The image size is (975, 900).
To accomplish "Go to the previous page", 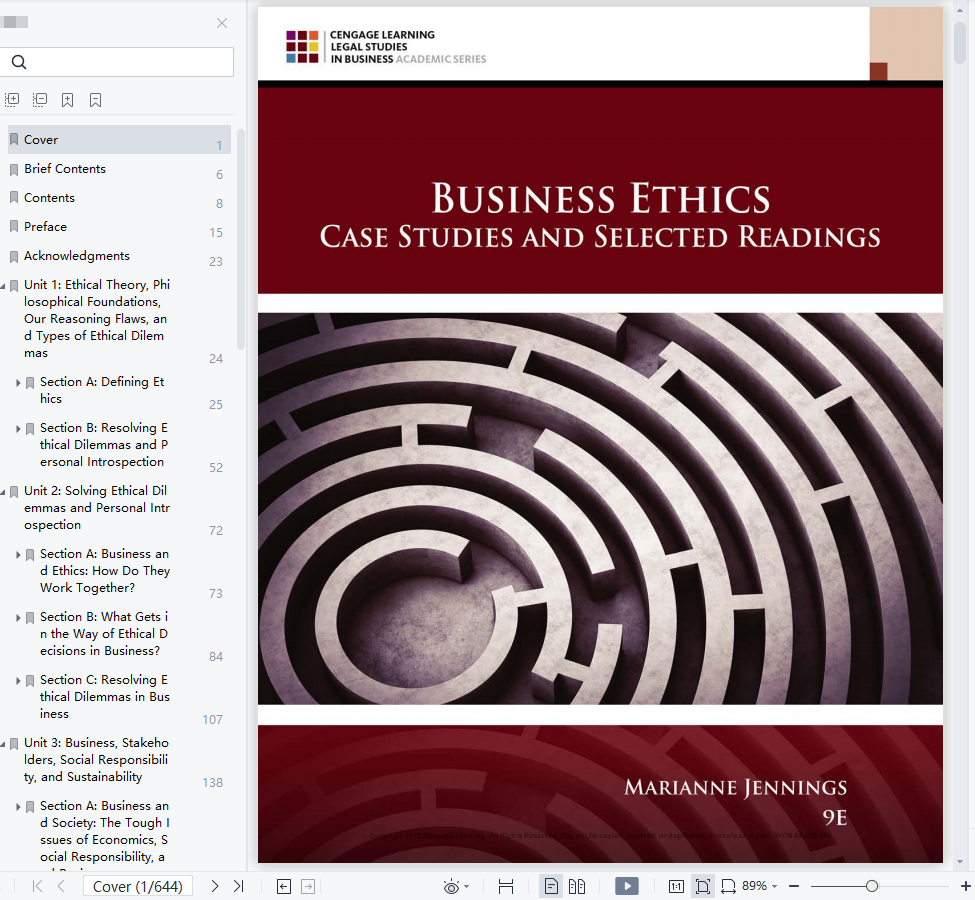I will (x=61, y=886).
